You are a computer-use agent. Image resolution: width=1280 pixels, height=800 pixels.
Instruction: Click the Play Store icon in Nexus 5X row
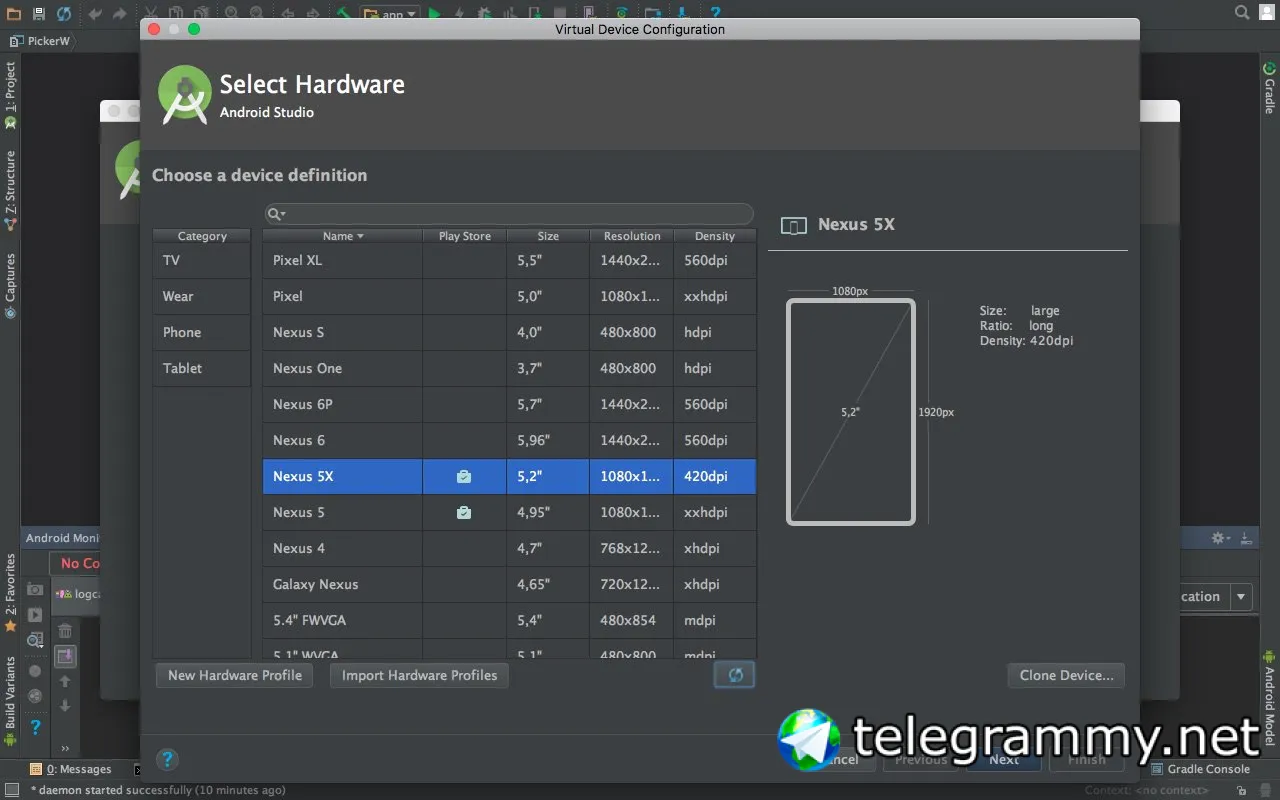(x=464, y=477)
